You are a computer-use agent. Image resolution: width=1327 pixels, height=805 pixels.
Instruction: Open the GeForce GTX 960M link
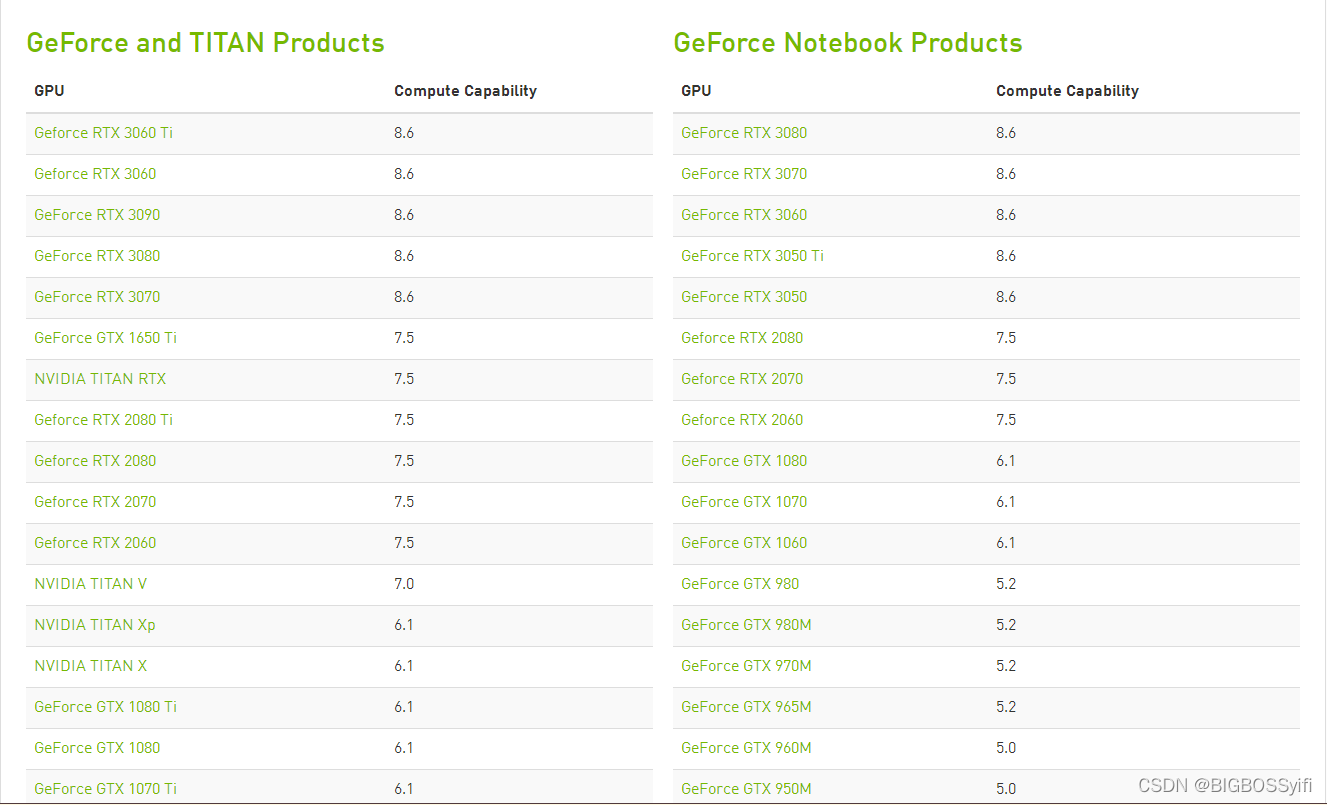(x=746, y=748)
